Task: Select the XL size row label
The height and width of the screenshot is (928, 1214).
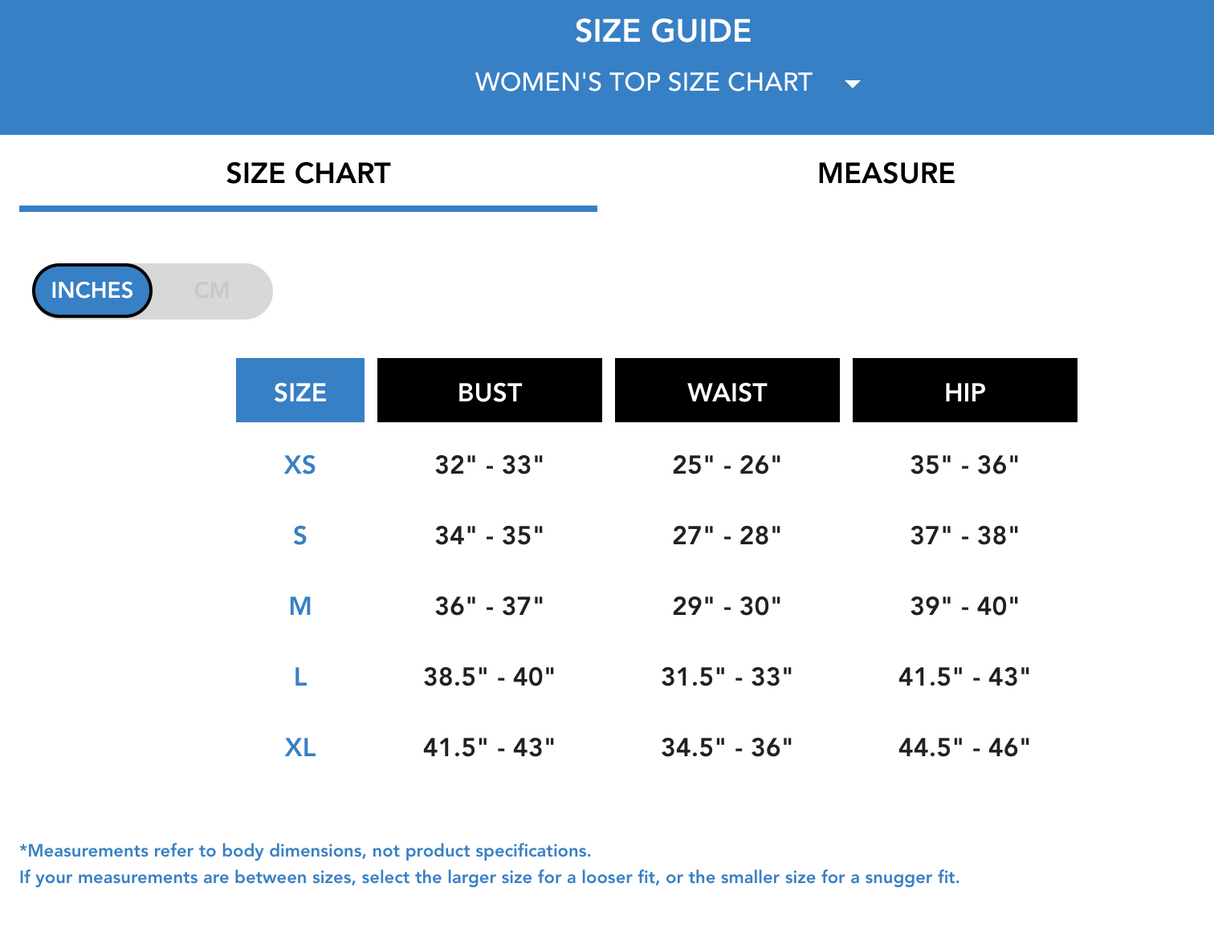Action: (300, 747)
